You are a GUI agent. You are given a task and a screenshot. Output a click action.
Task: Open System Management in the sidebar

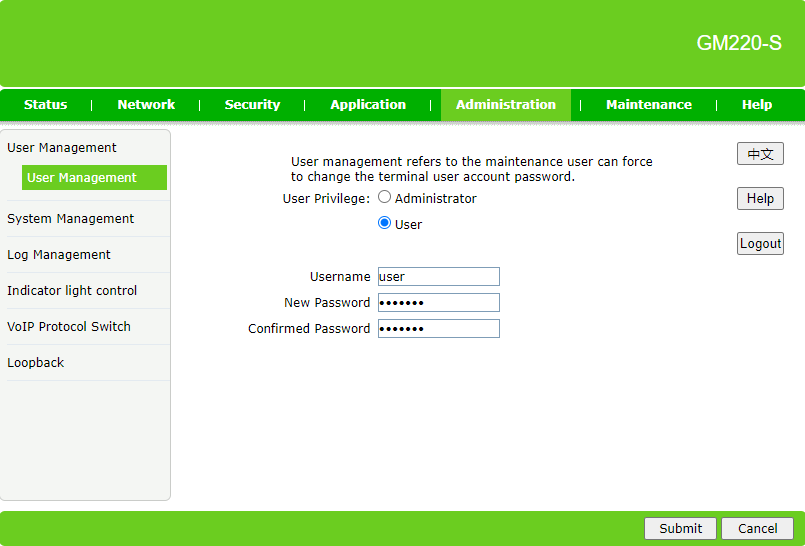click(x=70, y=219)
